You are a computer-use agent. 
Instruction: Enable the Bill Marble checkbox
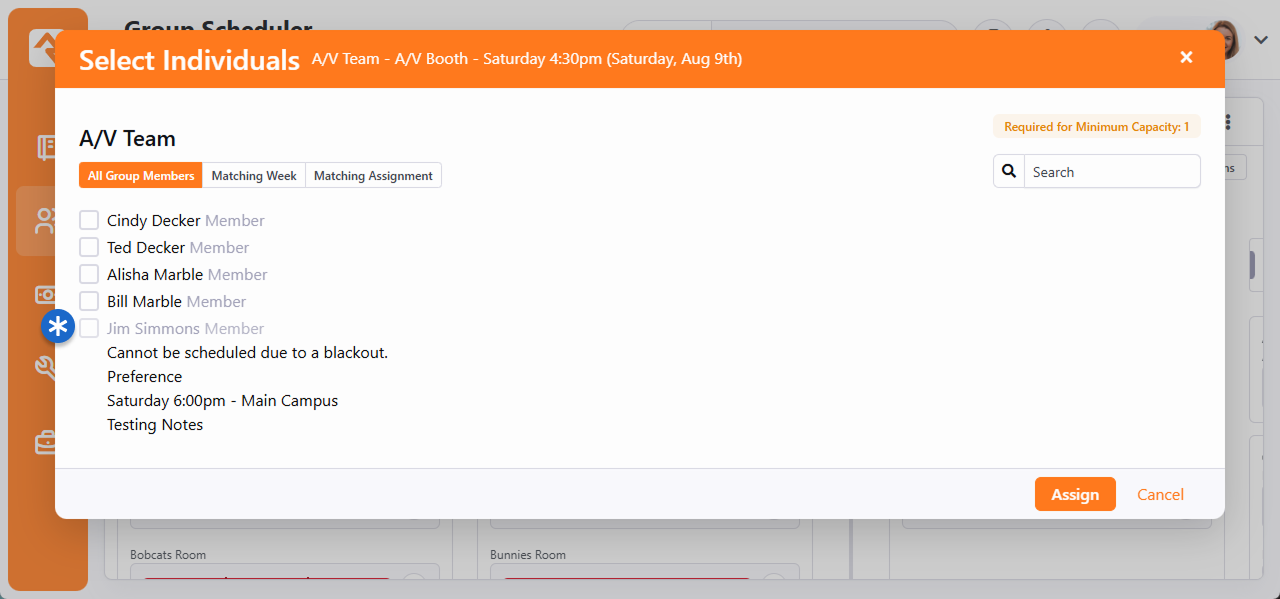point(89,301)
